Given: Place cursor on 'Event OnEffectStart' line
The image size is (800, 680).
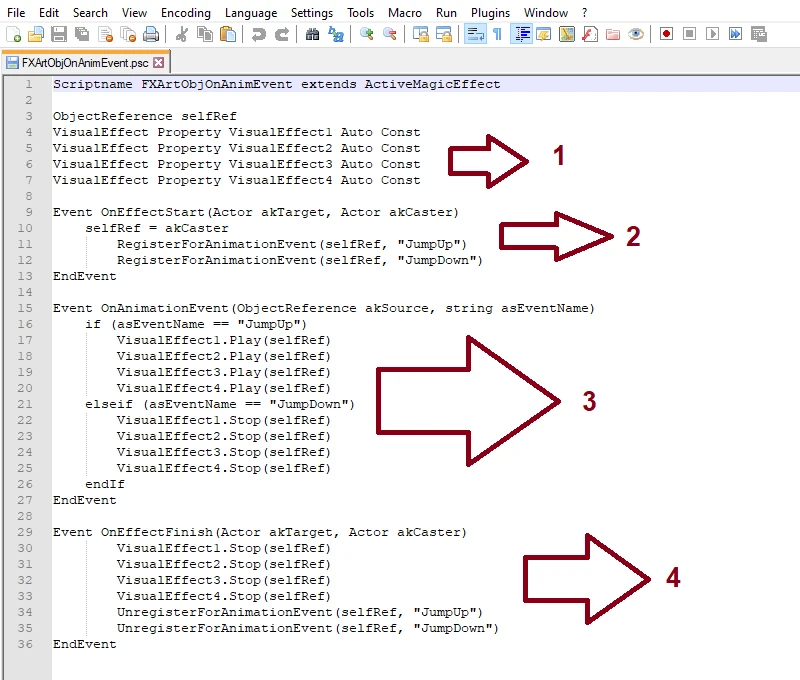Looking at the screenshot, I should (256, 212).
